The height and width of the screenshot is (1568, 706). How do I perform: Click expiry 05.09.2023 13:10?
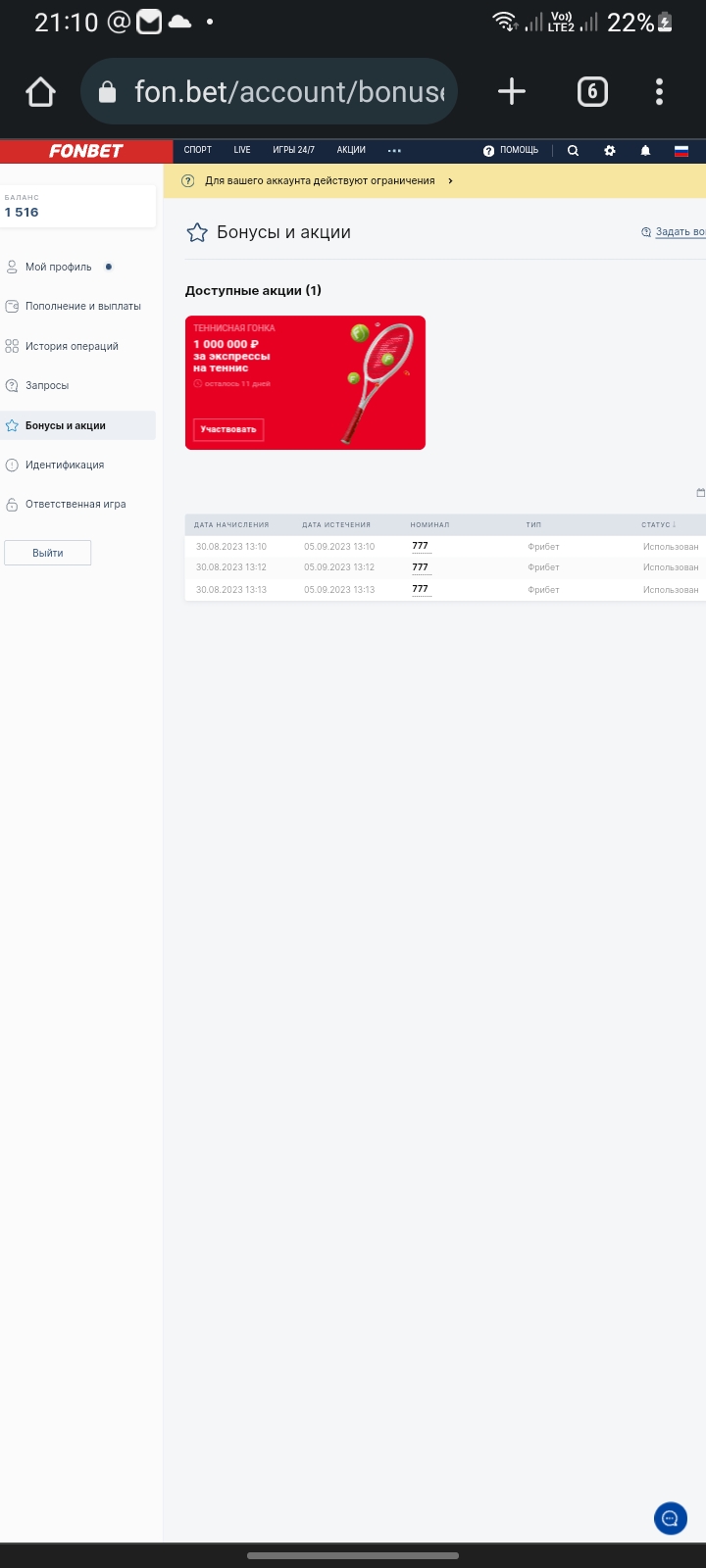coord(339,547)
